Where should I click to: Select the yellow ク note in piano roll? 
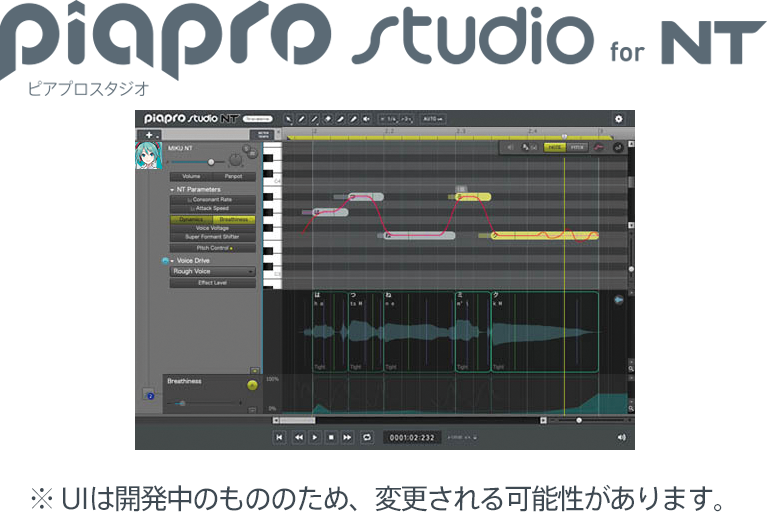(545, 236)
